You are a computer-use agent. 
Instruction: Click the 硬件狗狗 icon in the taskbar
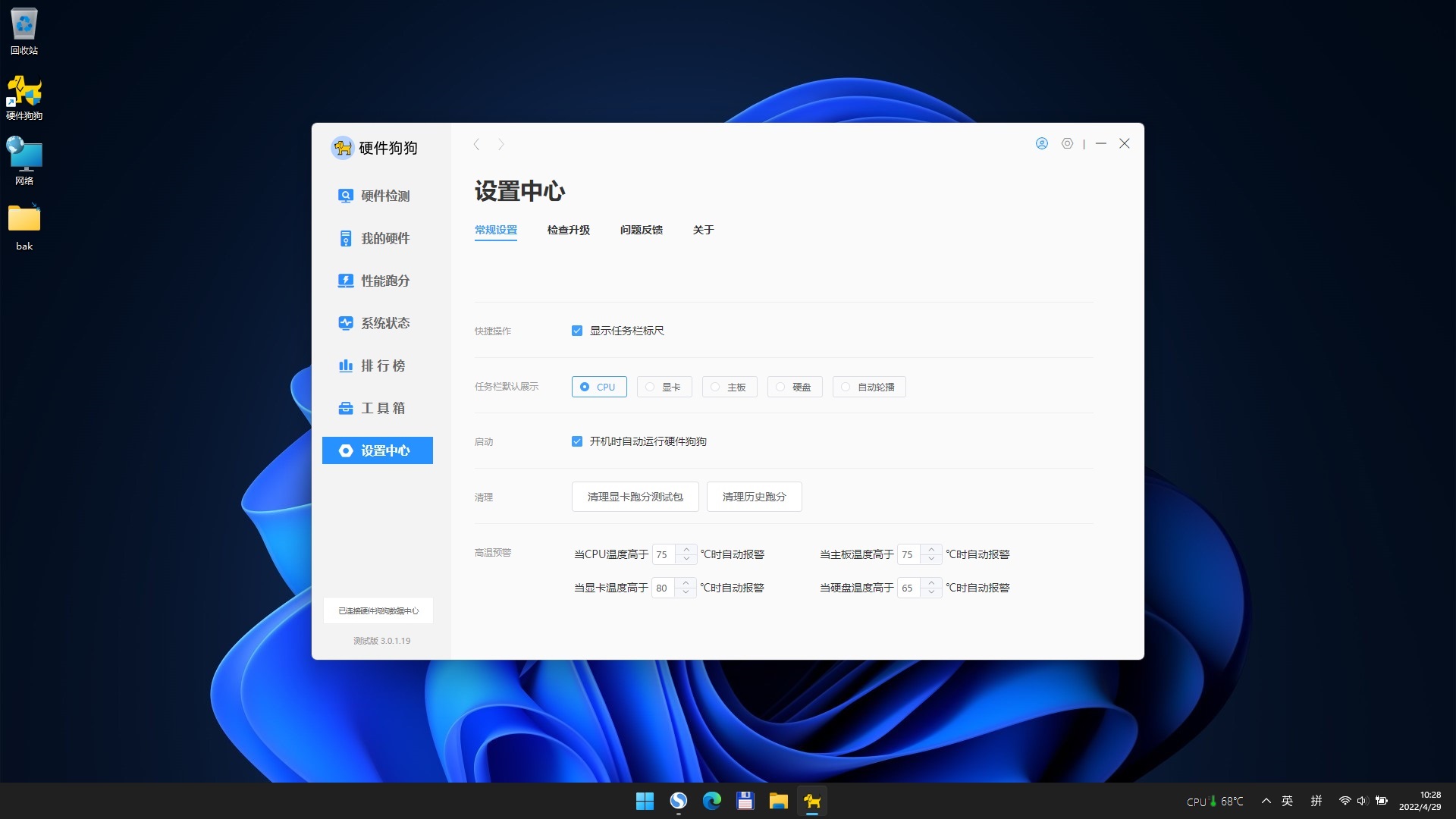click(811, 801)
